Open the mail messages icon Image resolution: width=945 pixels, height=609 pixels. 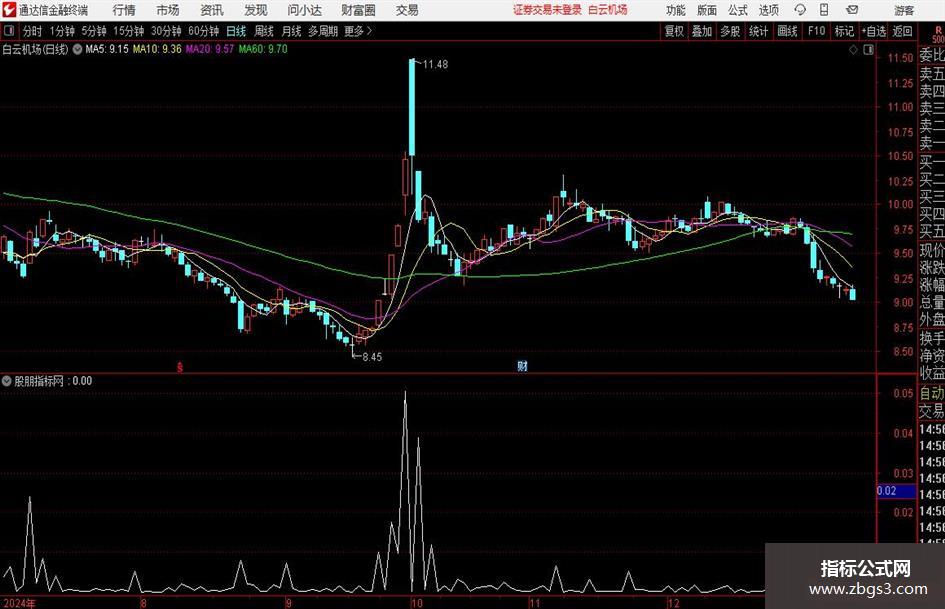coord(852,10)
